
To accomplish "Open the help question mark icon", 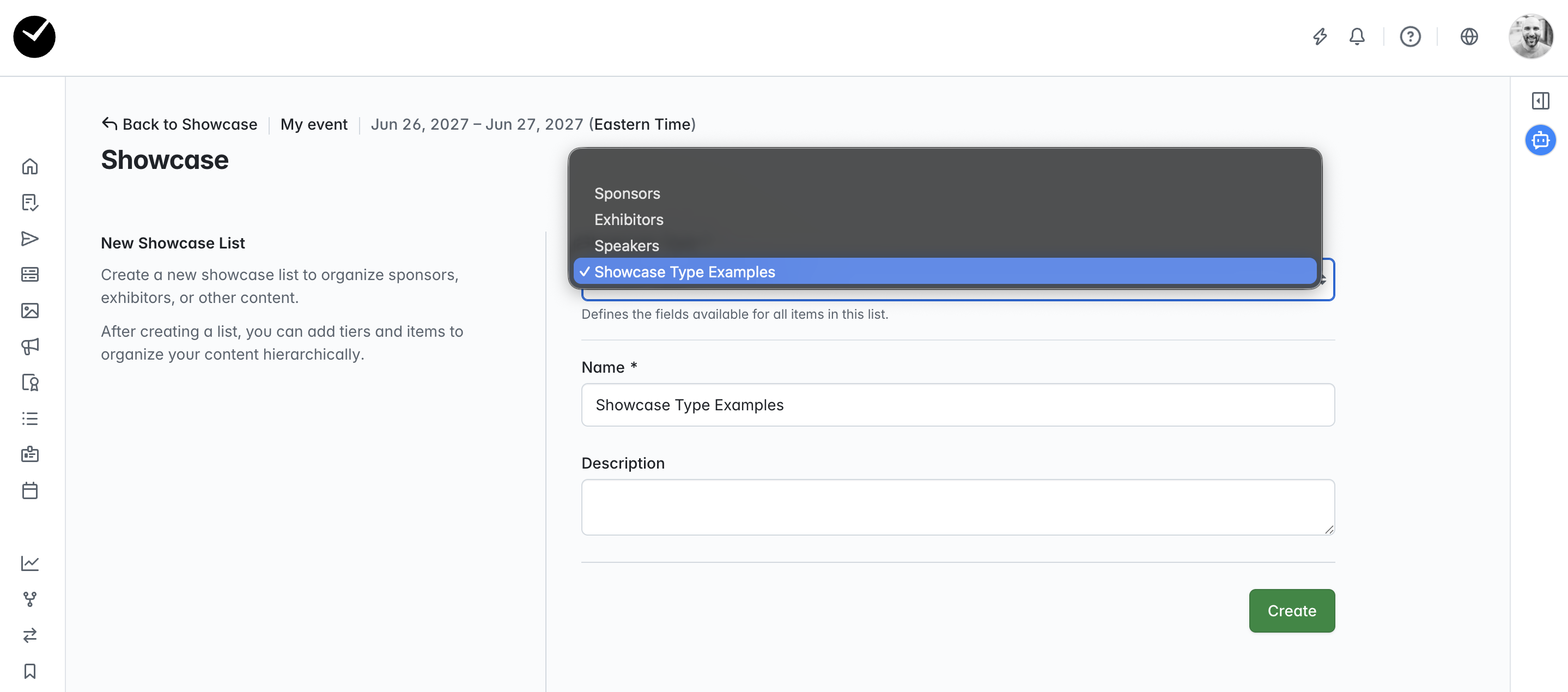I will [1410, 37].
